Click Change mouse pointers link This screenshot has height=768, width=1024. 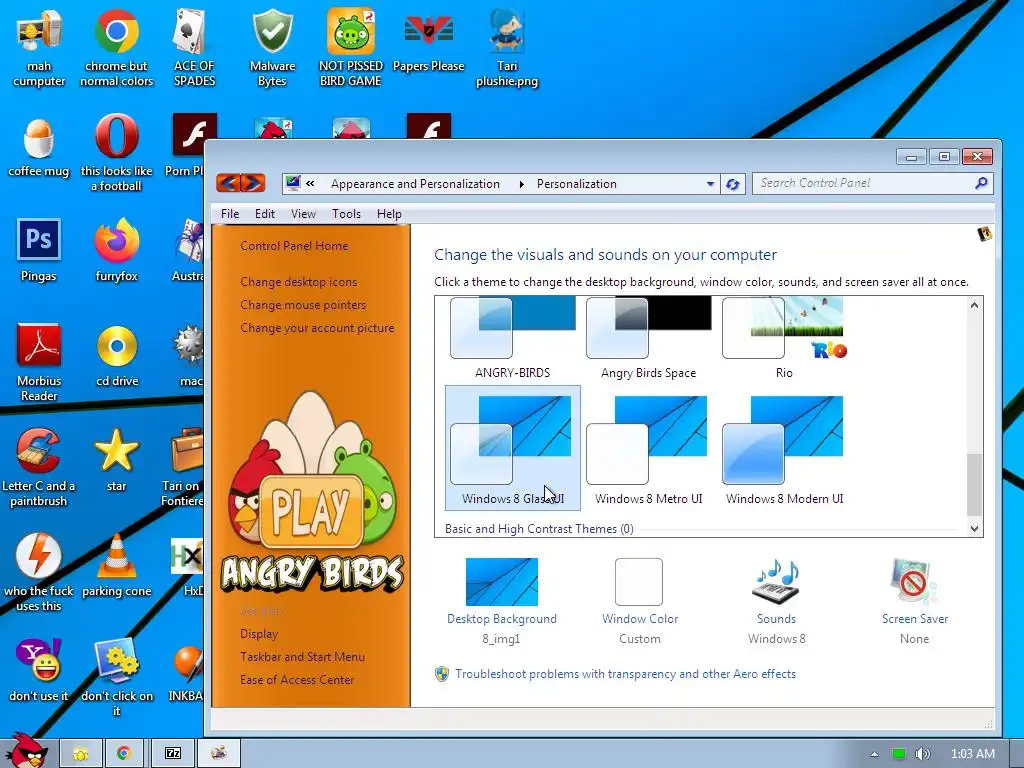[303, 305]
